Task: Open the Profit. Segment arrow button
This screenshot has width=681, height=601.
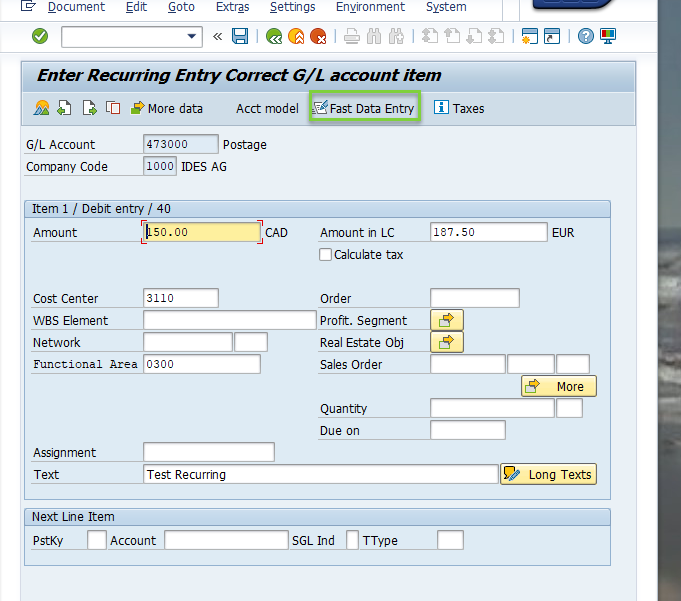Action: coord(447,320)
